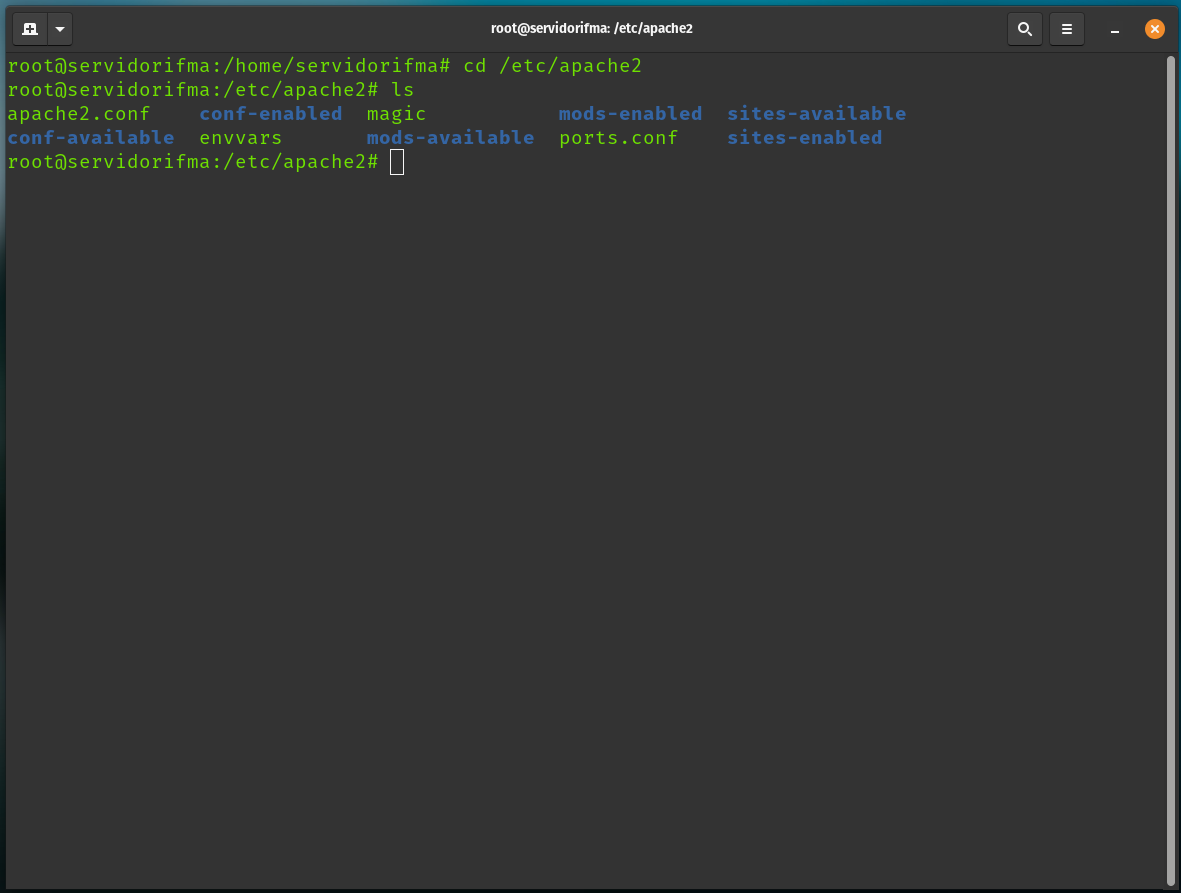The width and height of the screenshot is (1181, 893).
Task: Click the first prompt root@servidorifma:/home/servidorifma#
Action: coord(229,66)
